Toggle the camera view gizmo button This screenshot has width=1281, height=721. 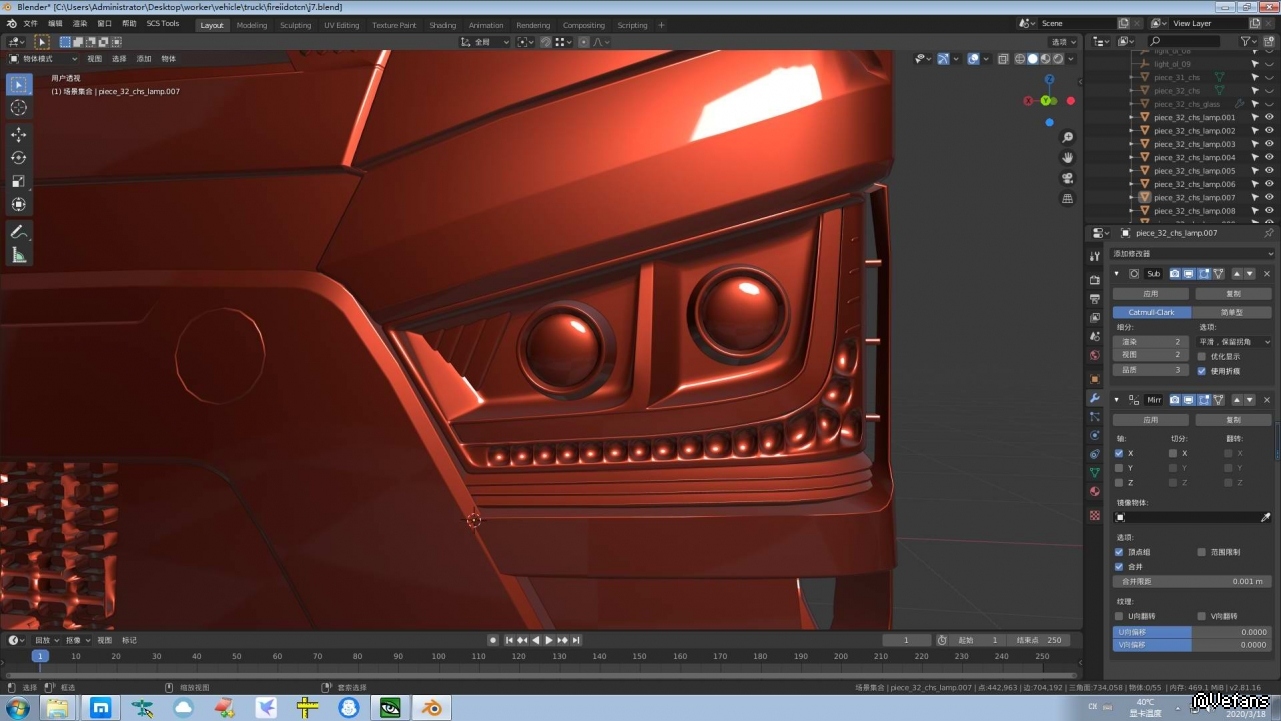1068,178
